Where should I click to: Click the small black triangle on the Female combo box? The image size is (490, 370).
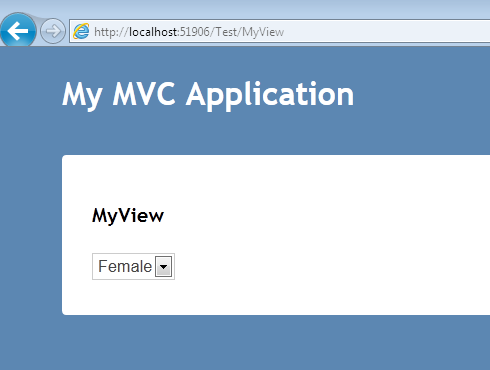click(x=163, y=267)
